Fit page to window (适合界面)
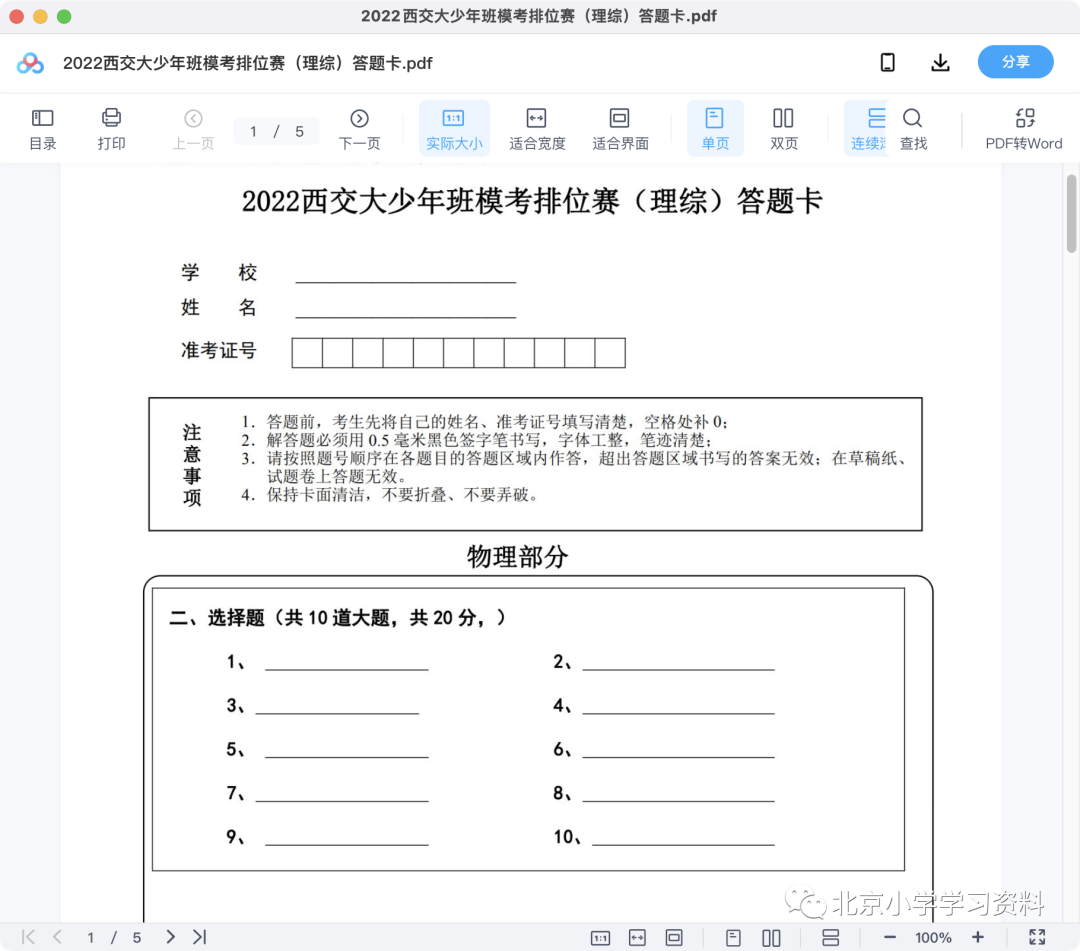The width and height of the screenshot is (1080, 951). point(620,129)
